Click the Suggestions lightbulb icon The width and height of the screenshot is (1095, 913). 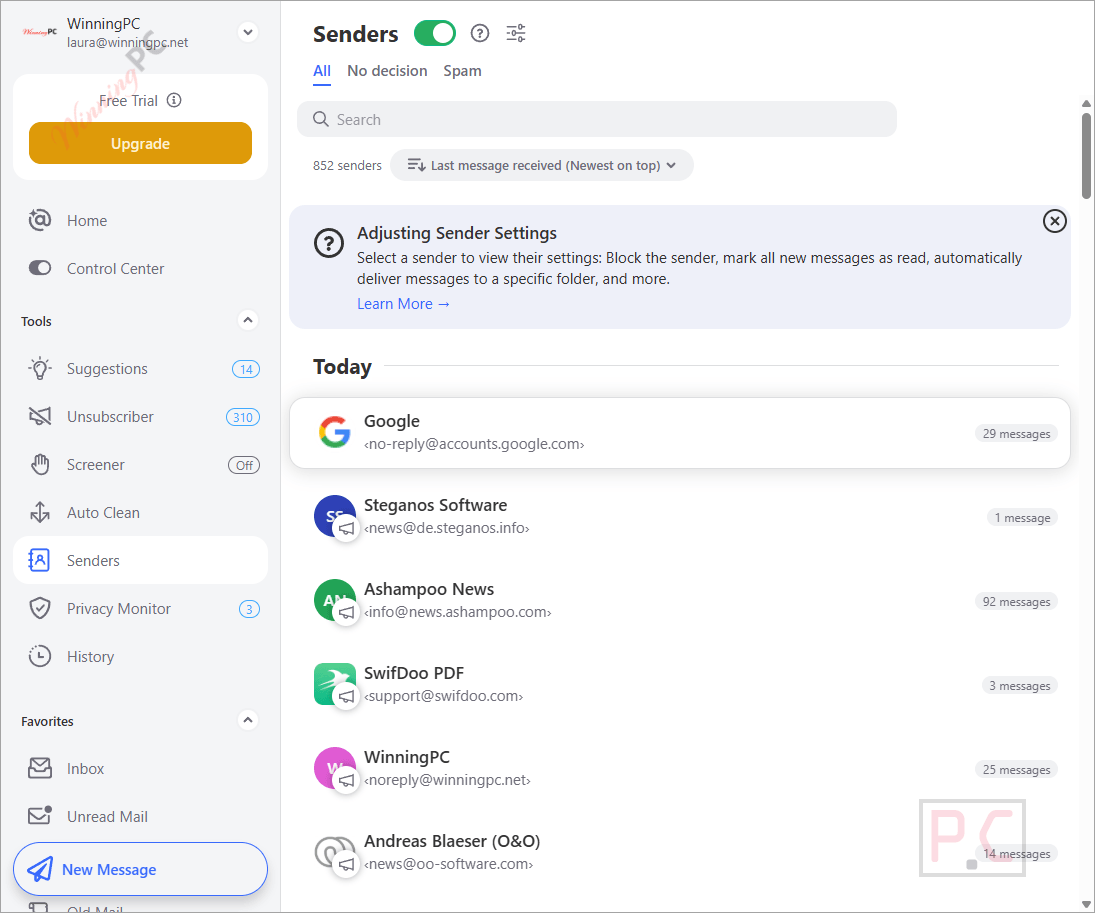[x=40, y=368]
